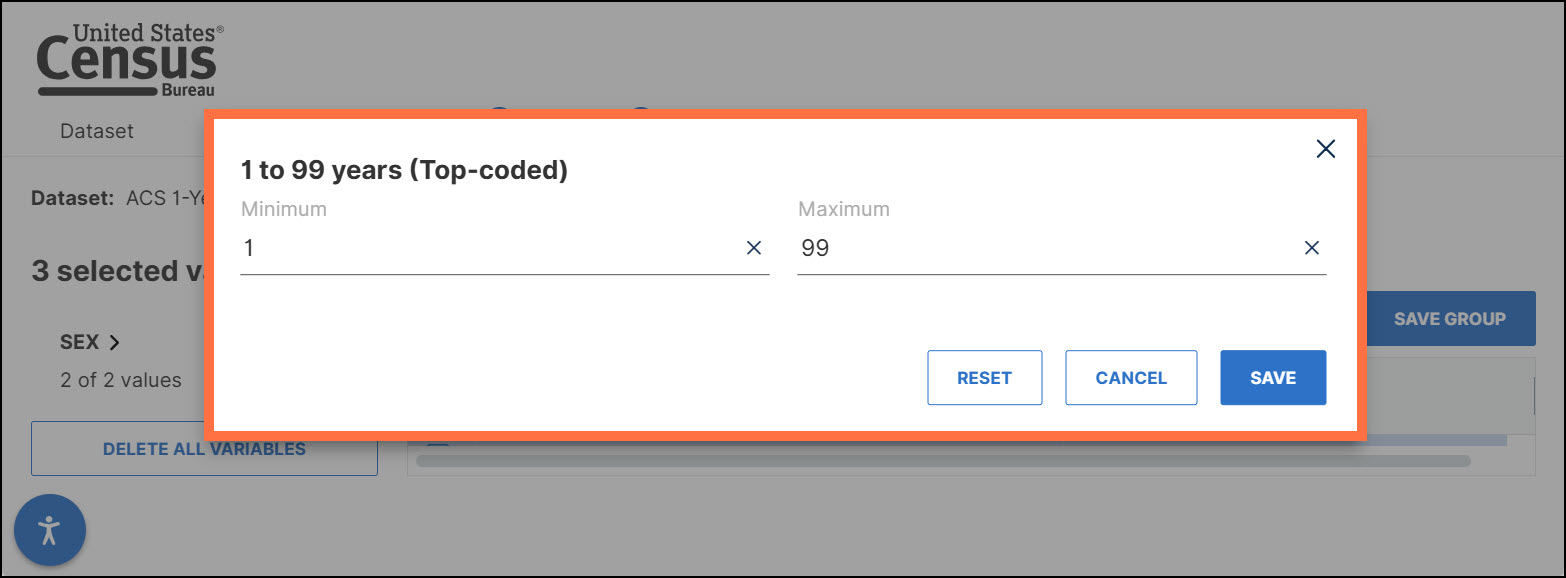Click the gray "Maximum" field label
Viewport: 1566px width, 578px height.
843,209
